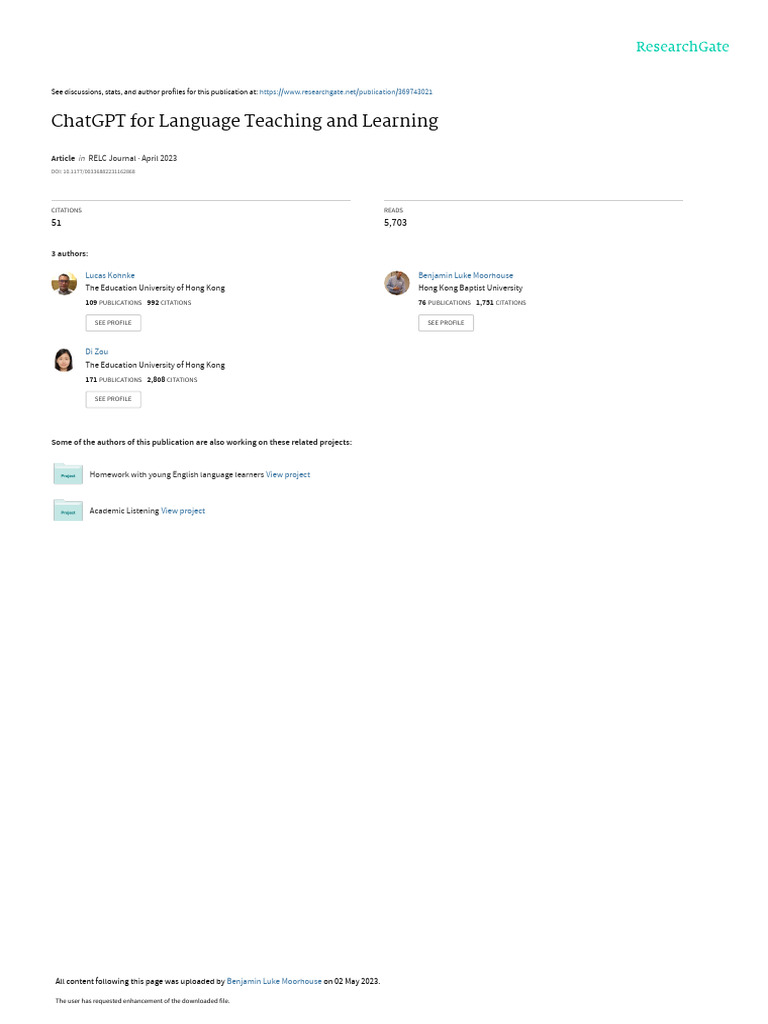Click the reads count 5,703

click(395, 223)
